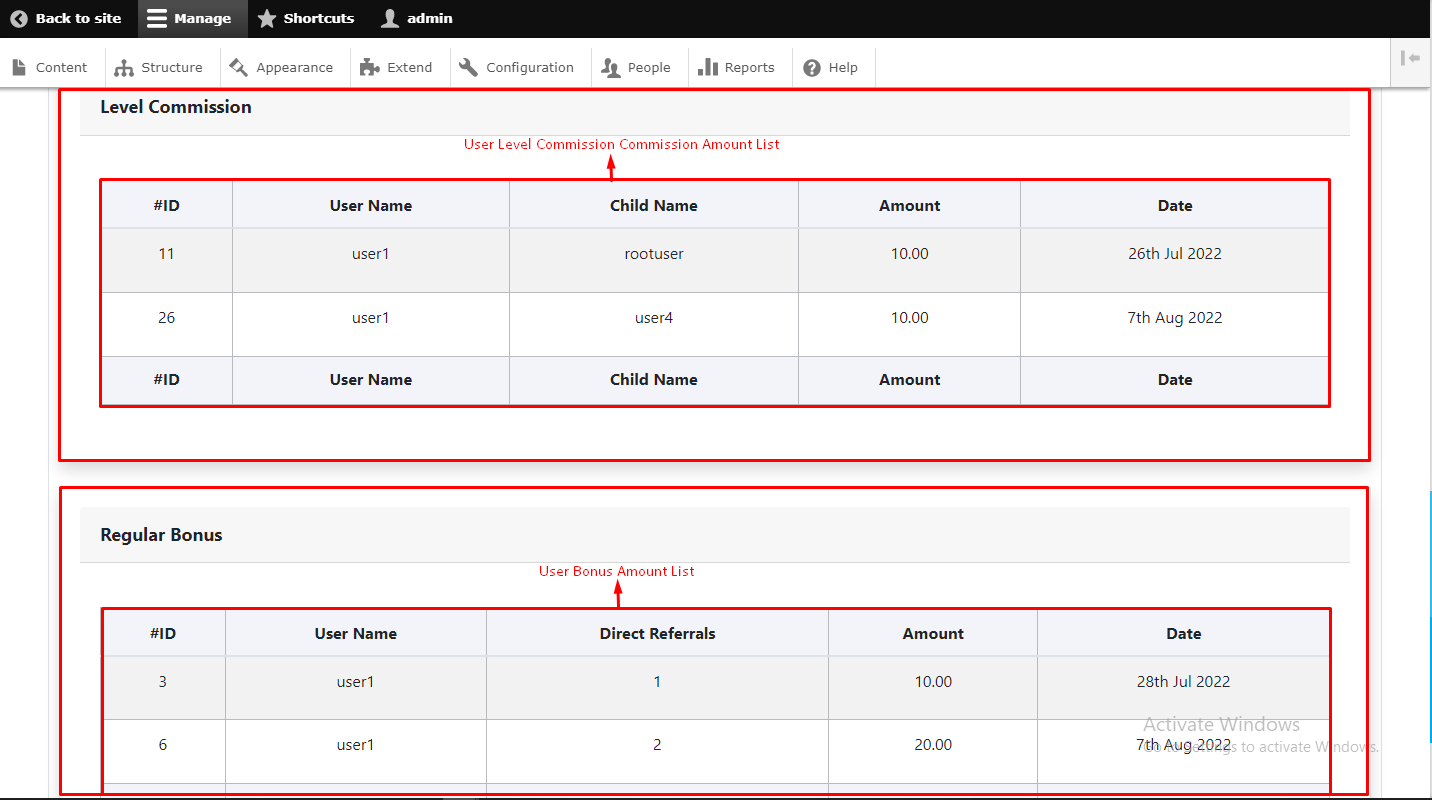Open the Configuration menu label
Screen dimensions: 1432x800
[530, 68]
